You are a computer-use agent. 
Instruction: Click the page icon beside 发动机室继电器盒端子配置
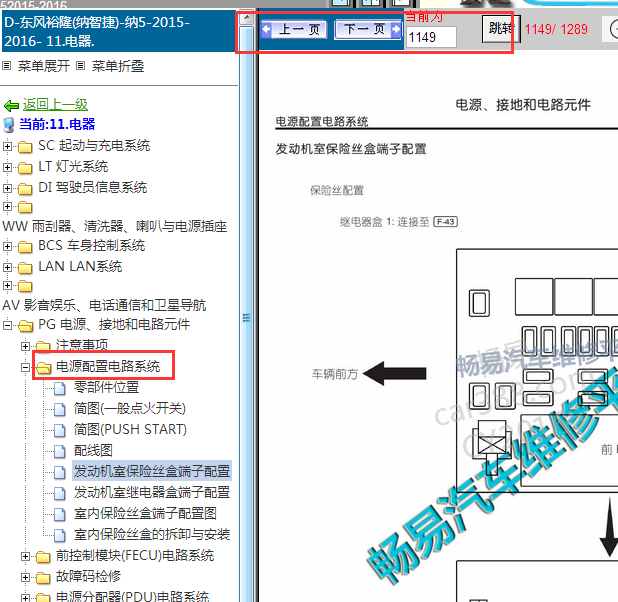click(x=60, y=493)
